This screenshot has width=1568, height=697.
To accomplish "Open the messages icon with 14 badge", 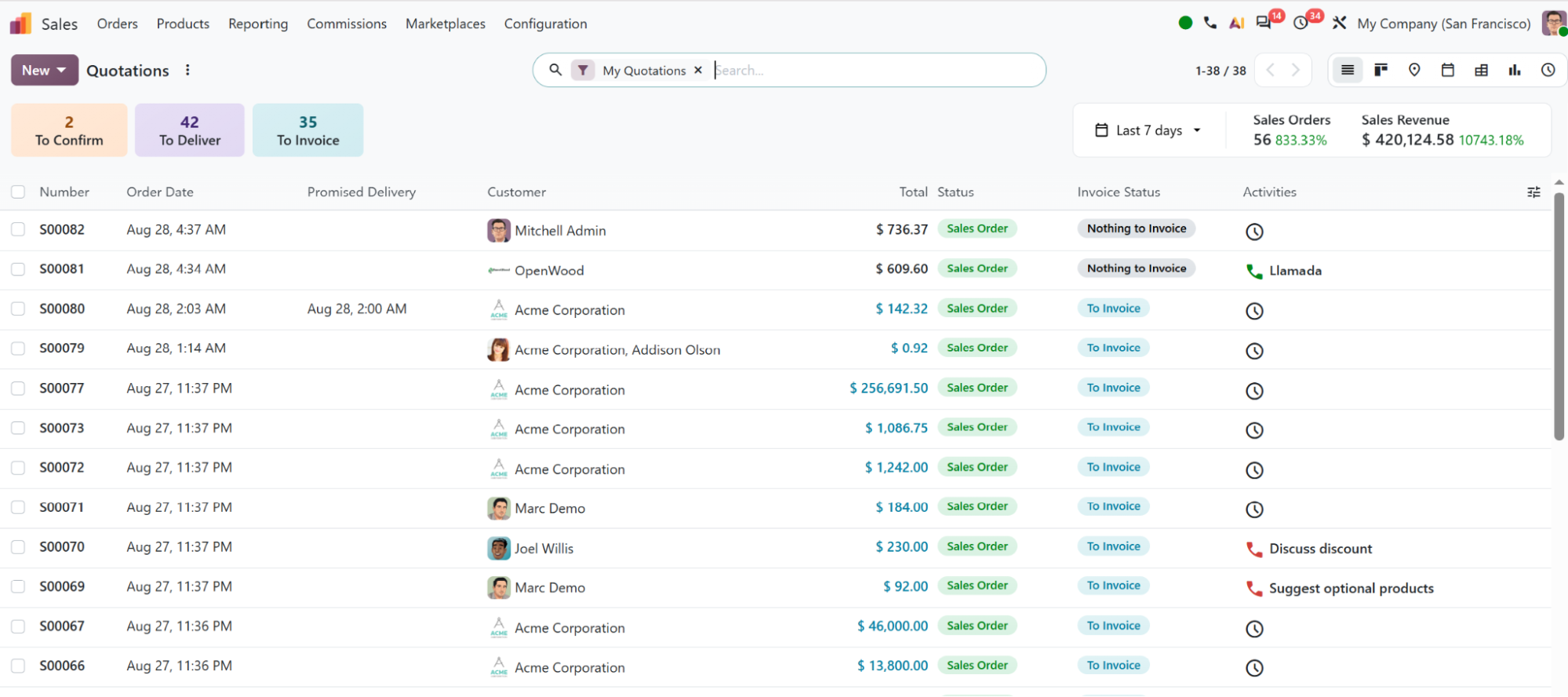I will tap(1264, 23).
